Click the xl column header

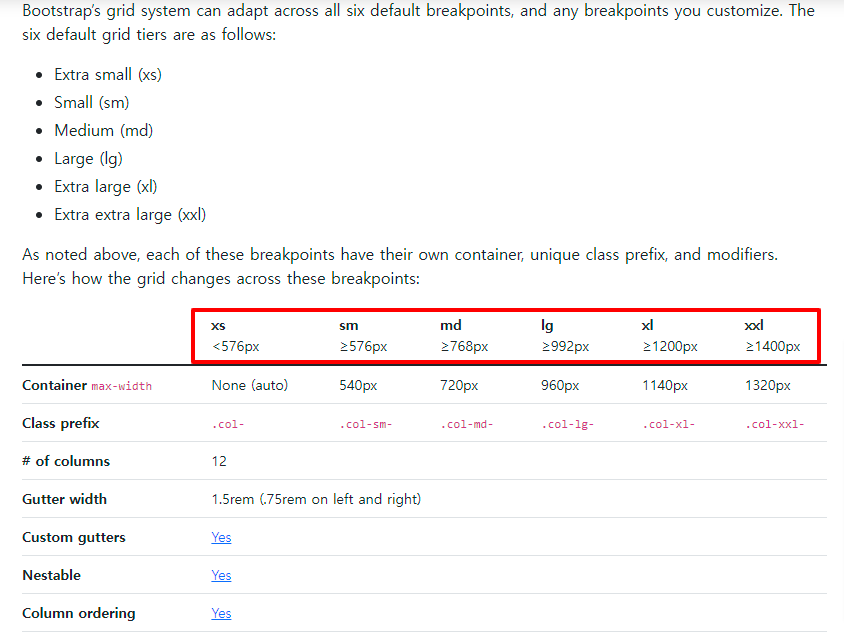tap(670, 336)
